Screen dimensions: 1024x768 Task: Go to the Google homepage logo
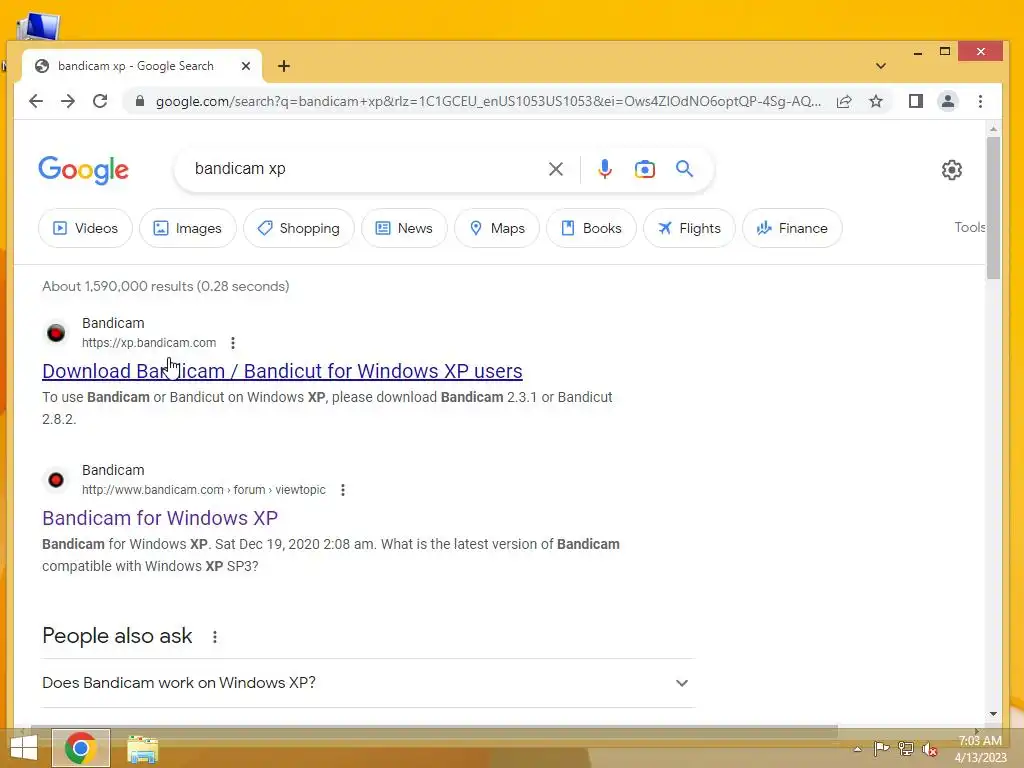click(84, 170)
